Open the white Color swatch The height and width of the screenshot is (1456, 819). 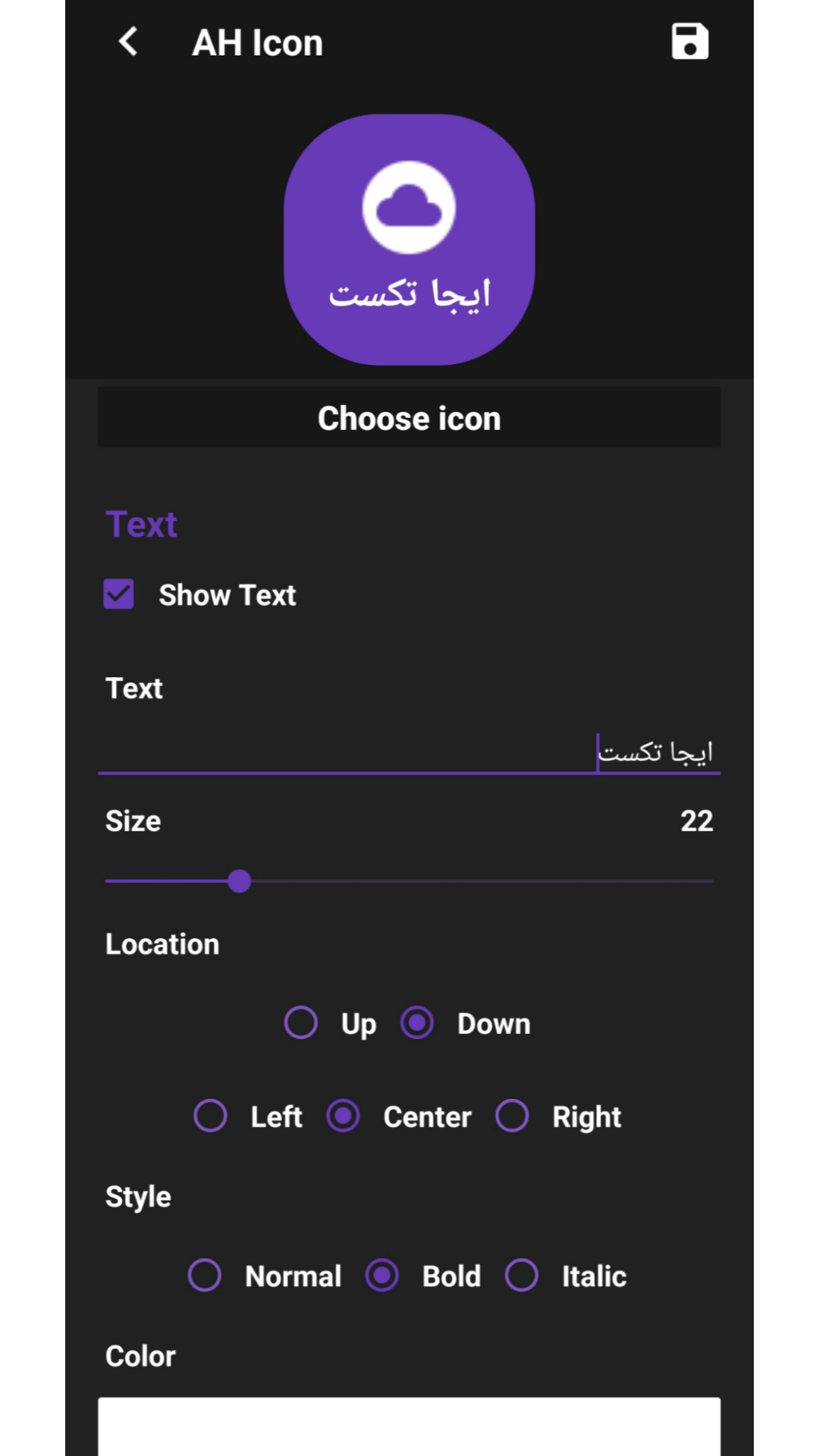click(x=409, y=1426)
